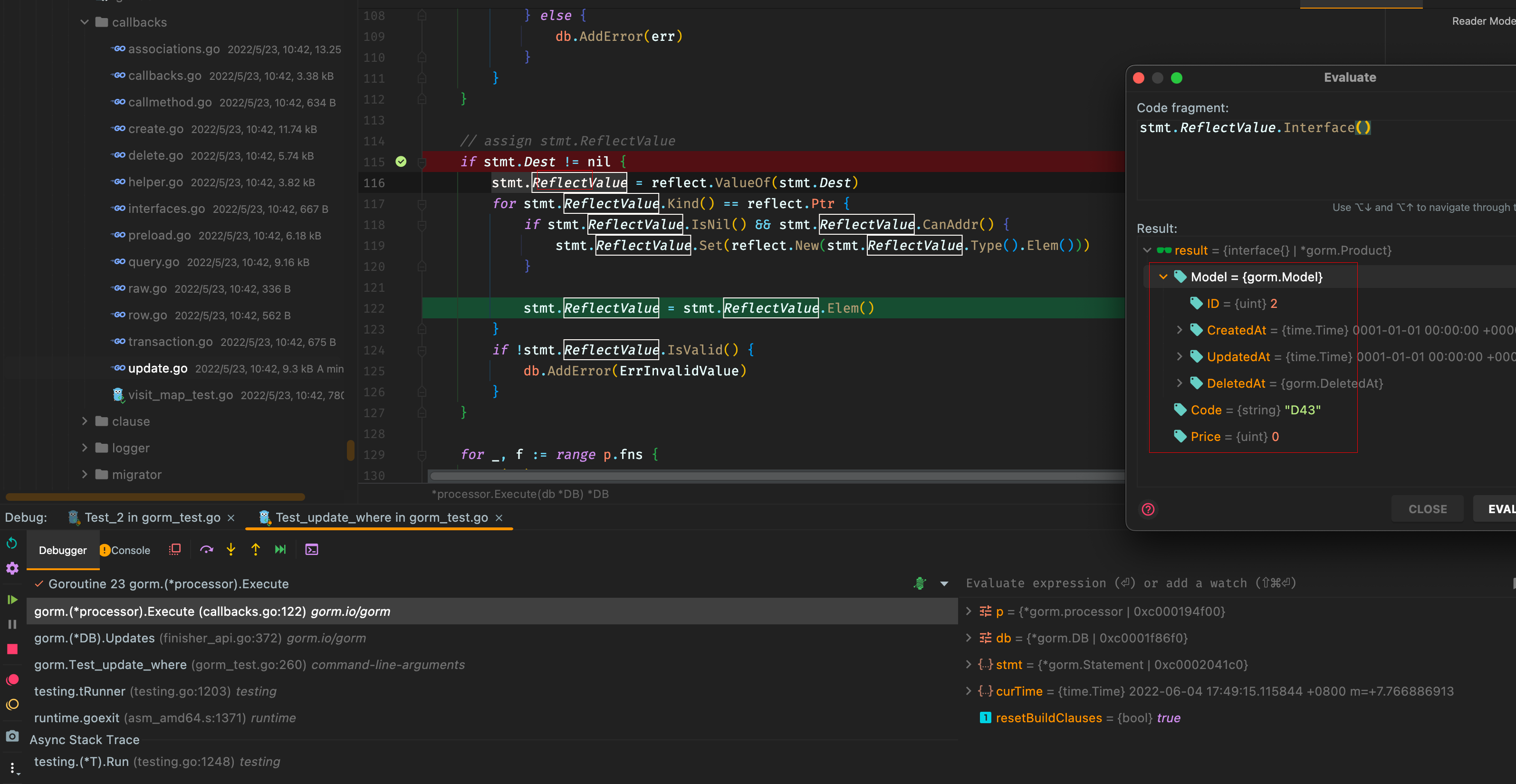Click the Evaluate Expression toolbar icon

311,549
